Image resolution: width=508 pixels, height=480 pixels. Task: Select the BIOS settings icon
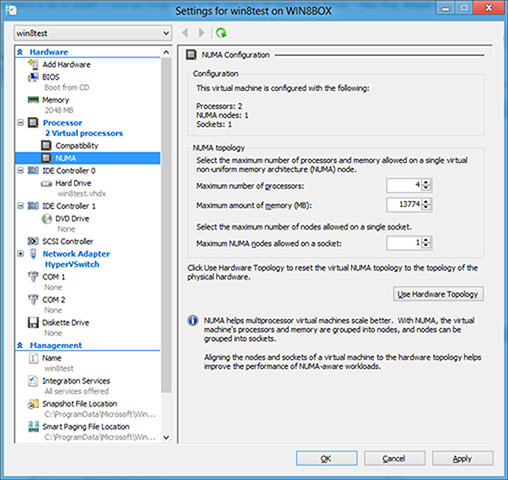[x=33, y=77]
